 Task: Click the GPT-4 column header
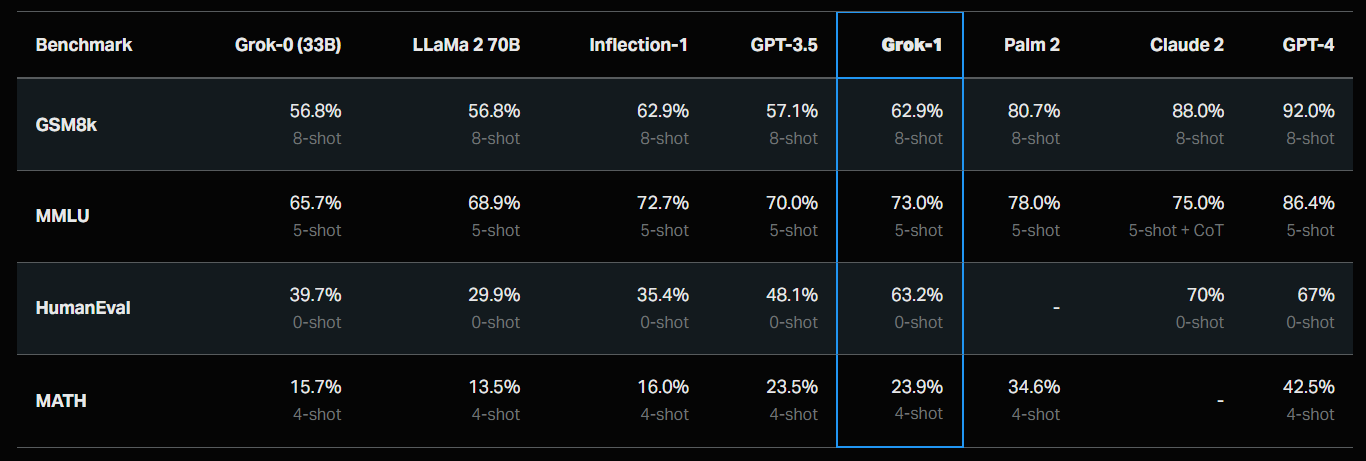pyautogui.click(x=1309, y=45)
